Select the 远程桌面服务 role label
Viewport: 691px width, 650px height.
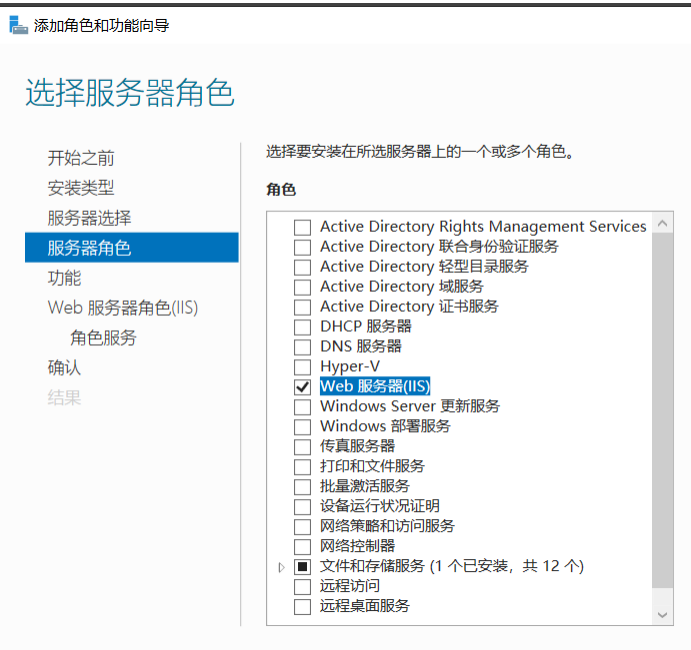[x=365, y=606]
